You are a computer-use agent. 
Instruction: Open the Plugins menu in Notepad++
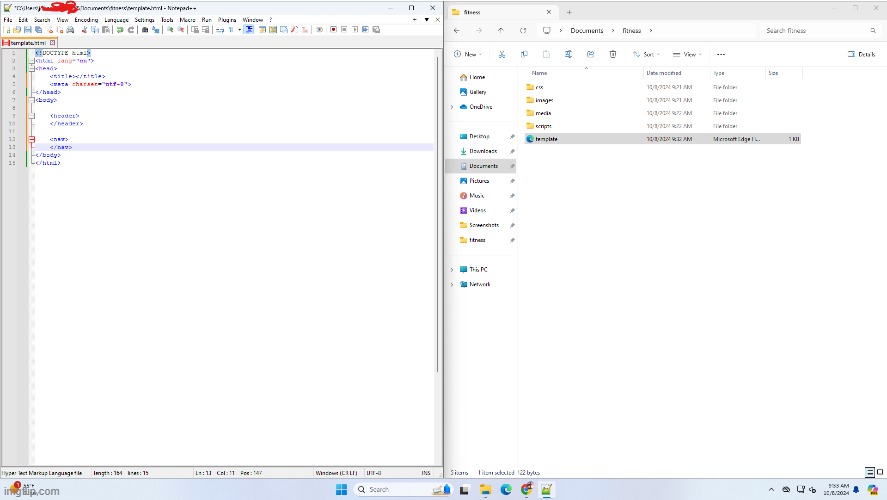click(x=227, y=20)
